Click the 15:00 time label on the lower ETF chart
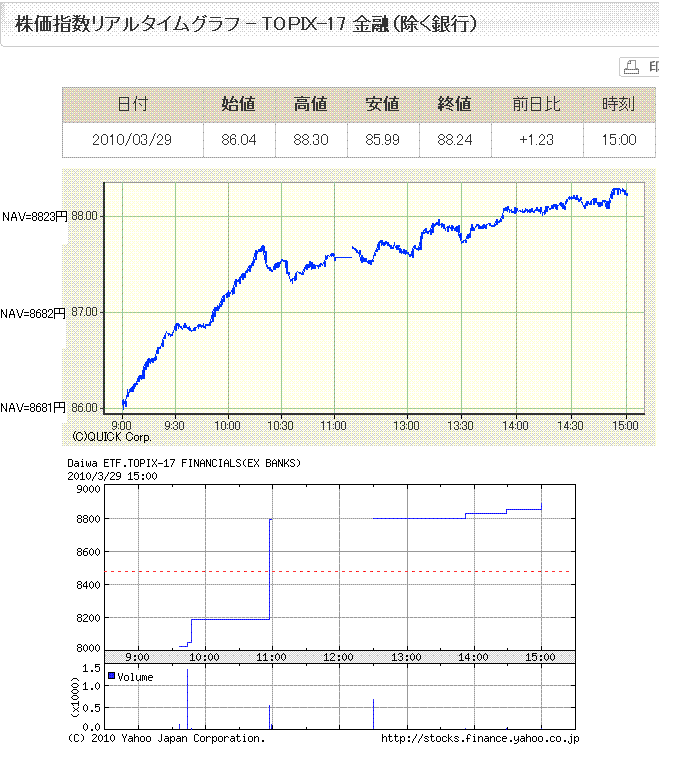Image resolution: width=673 pixels, height=757 pixels. [540, 657]
